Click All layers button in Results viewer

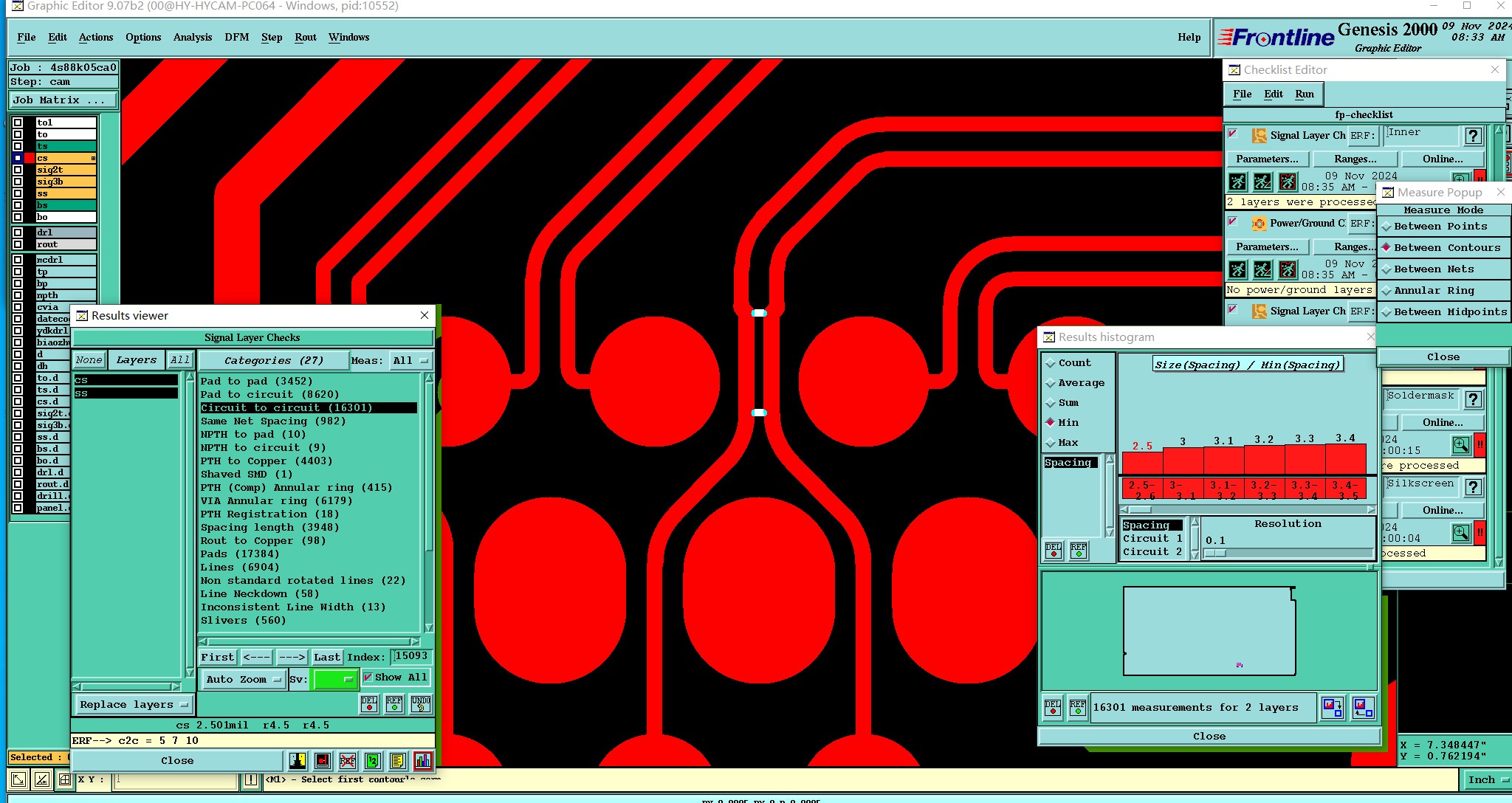click(179, 360)
